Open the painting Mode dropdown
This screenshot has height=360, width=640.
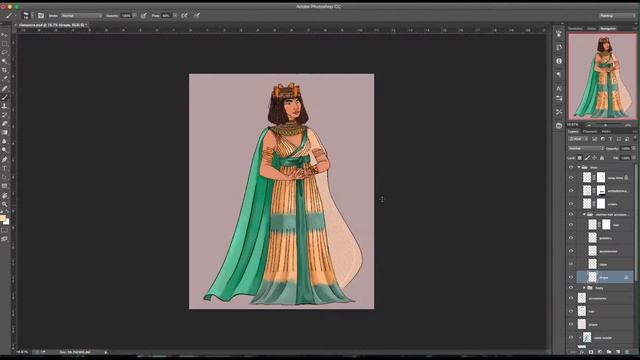tap(81, 16)
